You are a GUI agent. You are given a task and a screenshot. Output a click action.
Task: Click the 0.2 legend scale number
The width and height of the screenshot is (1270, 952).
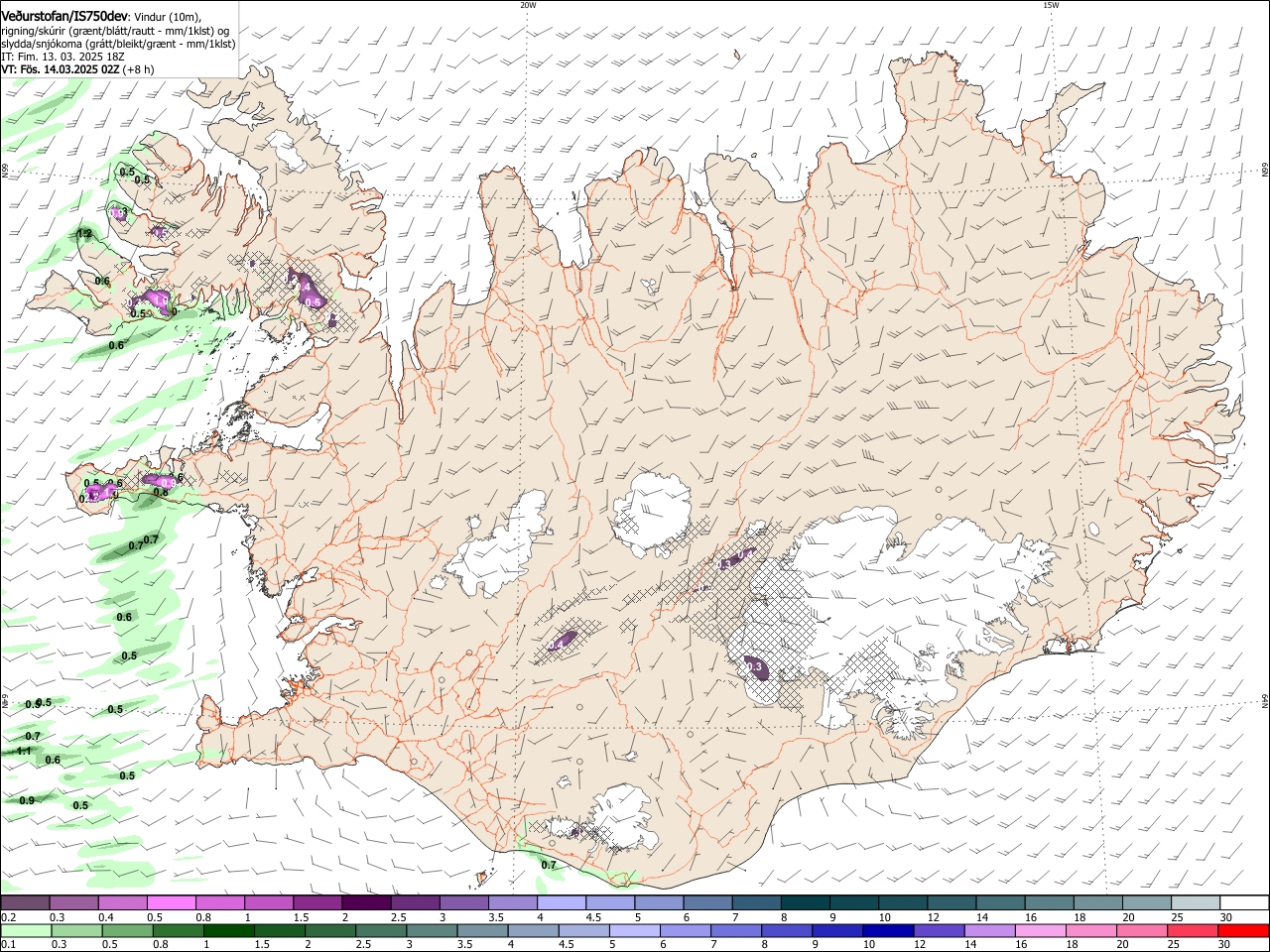(9, 917)
